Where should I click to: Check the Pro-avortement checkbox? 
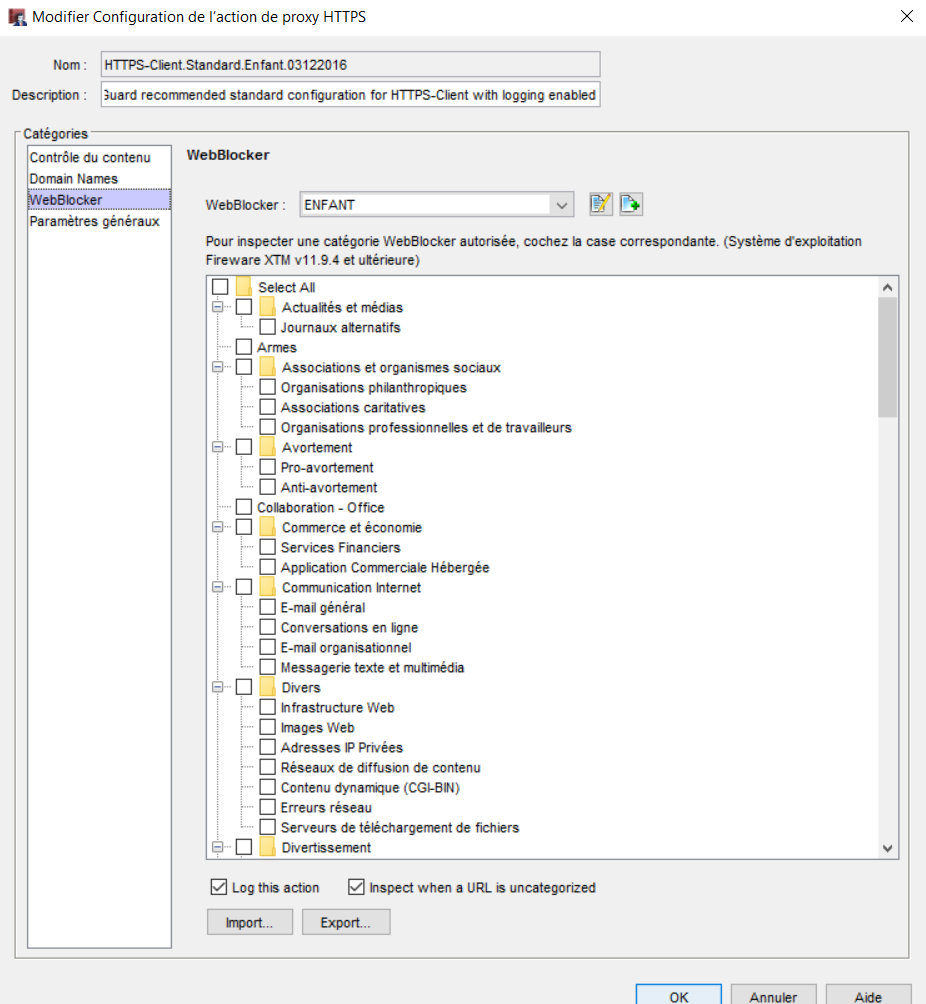pos(268,467)
